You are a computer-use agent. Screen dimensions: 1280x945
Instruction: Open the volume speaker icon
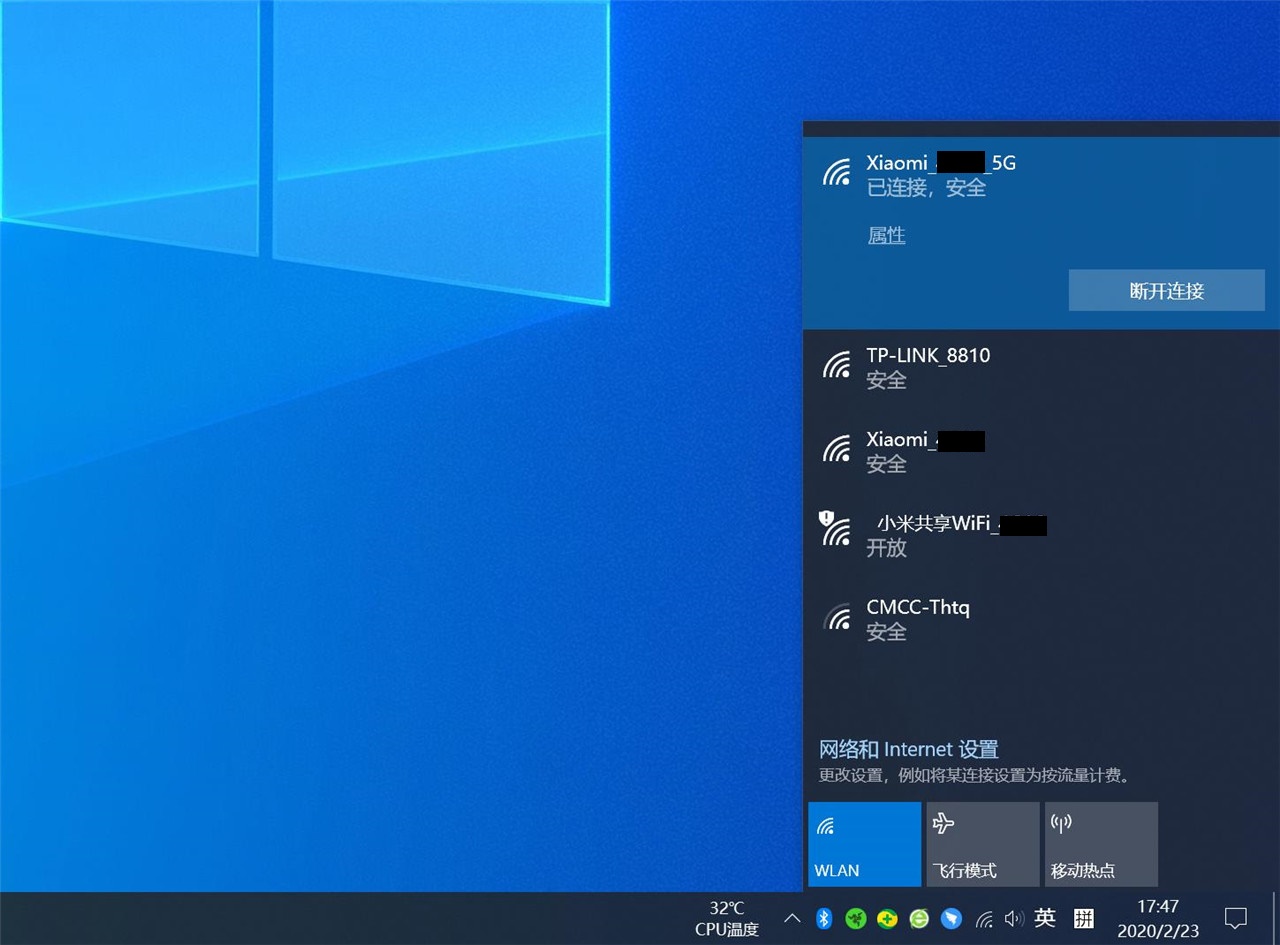click(x=1014, y=918)
